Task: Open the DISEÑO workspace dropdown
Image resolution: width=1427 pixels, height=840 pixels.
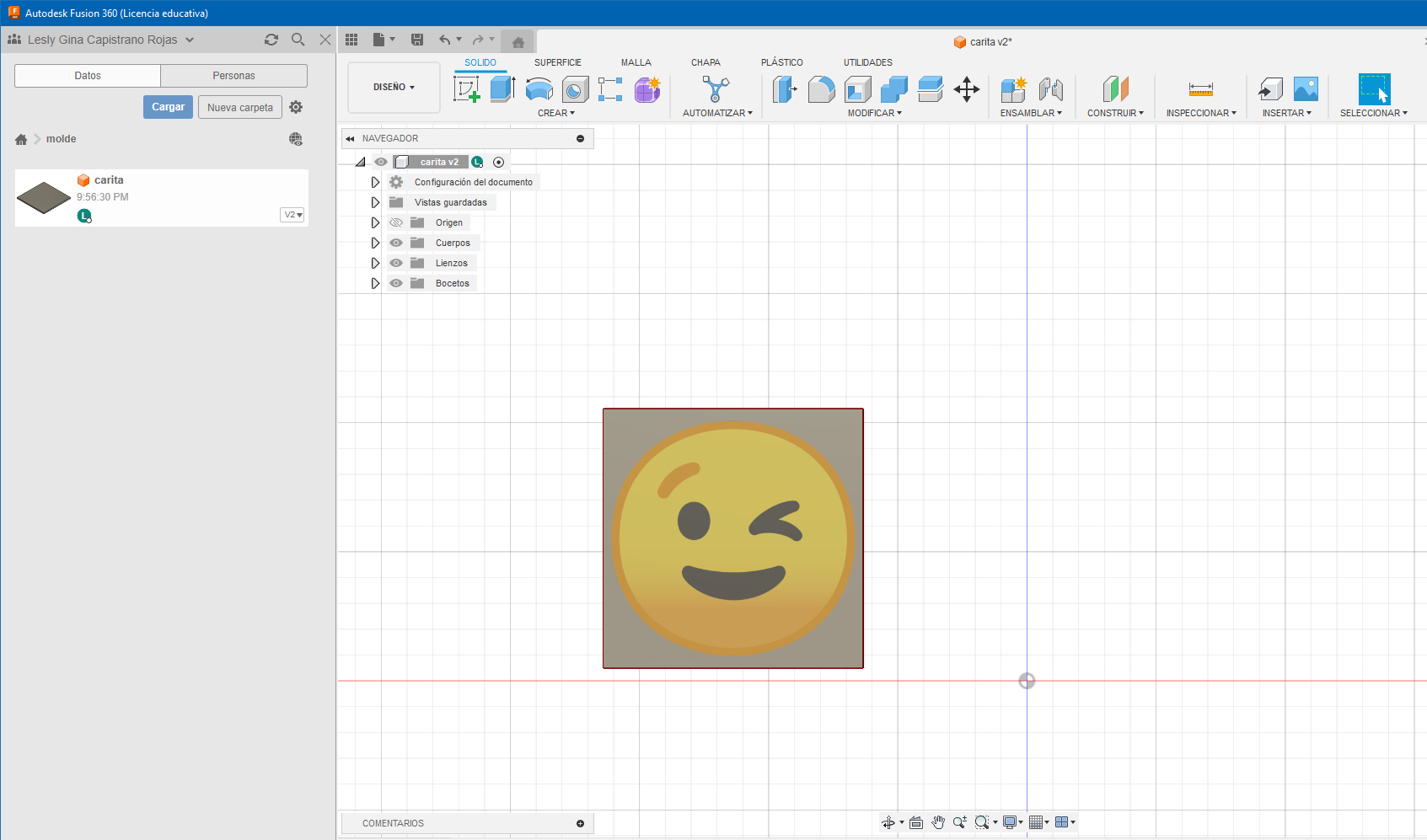Action: point(394,87)
